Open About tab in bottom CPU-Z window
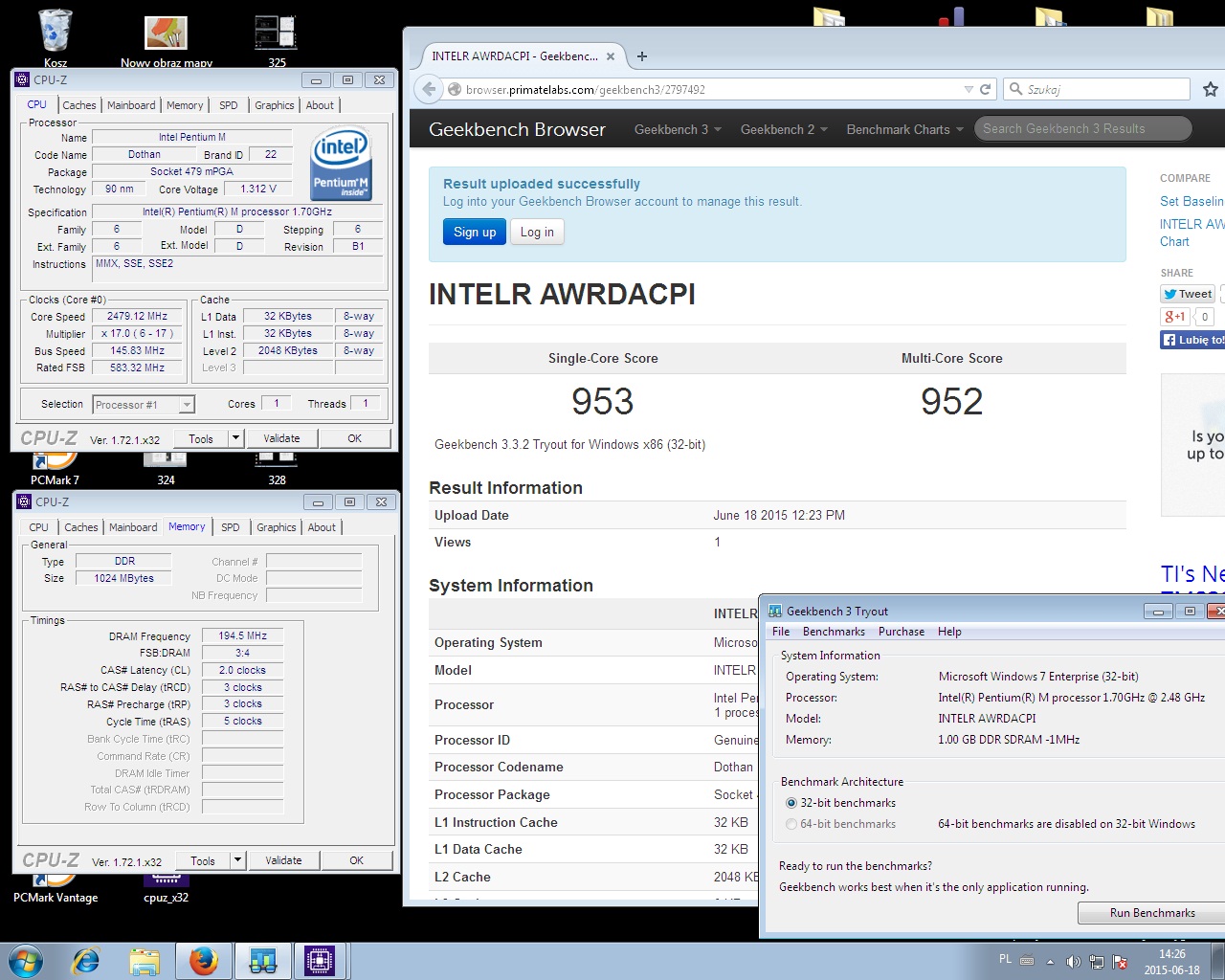 (x=322, y=527)
